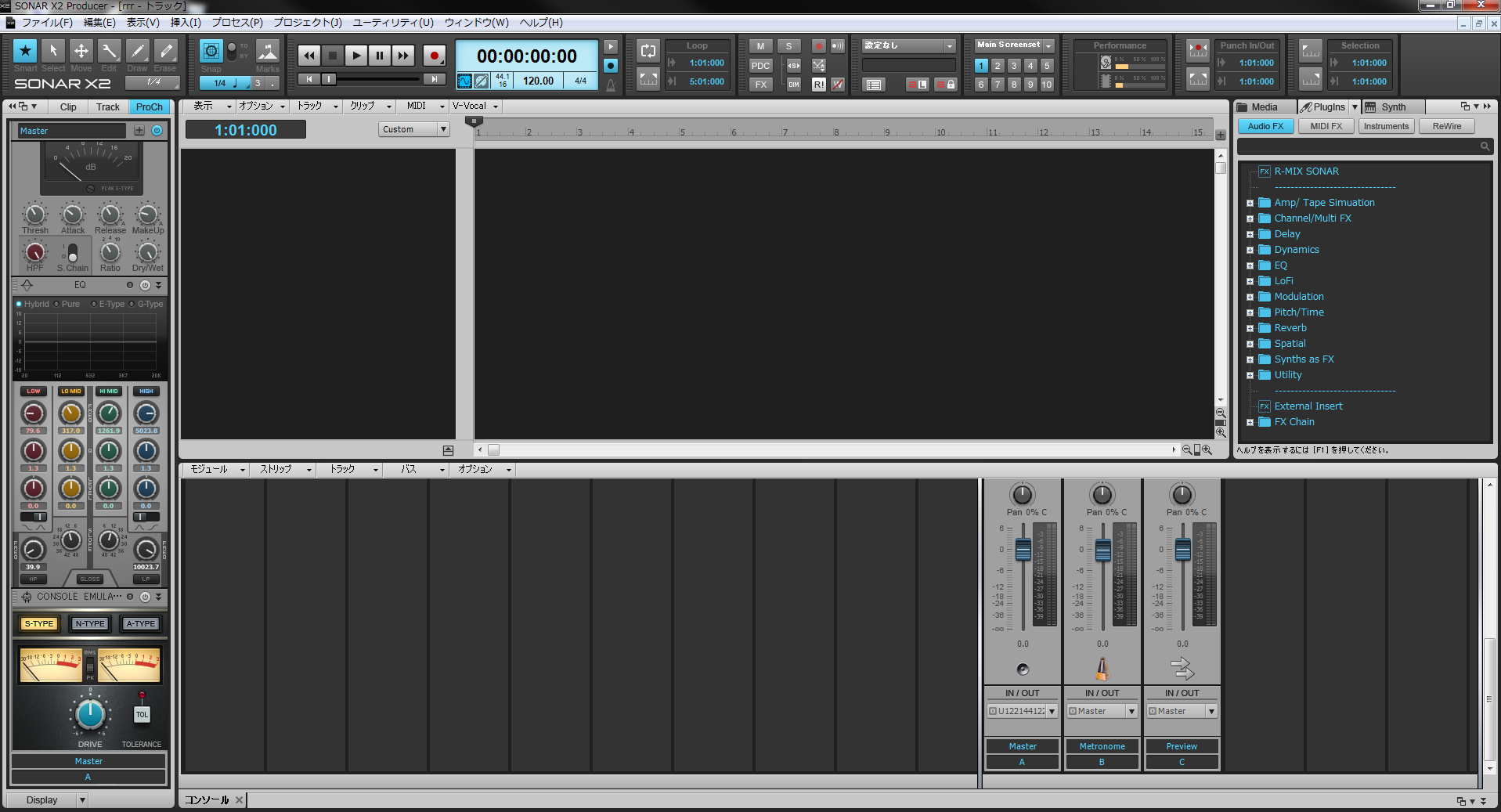Pause the transport

(x=380, y=56)
